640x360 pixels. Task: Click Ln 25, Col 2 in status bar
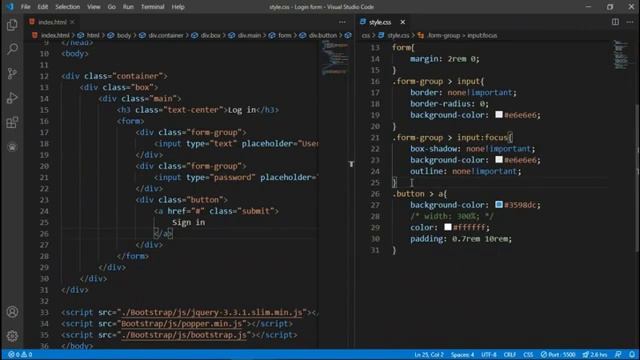tap(429, 355)
